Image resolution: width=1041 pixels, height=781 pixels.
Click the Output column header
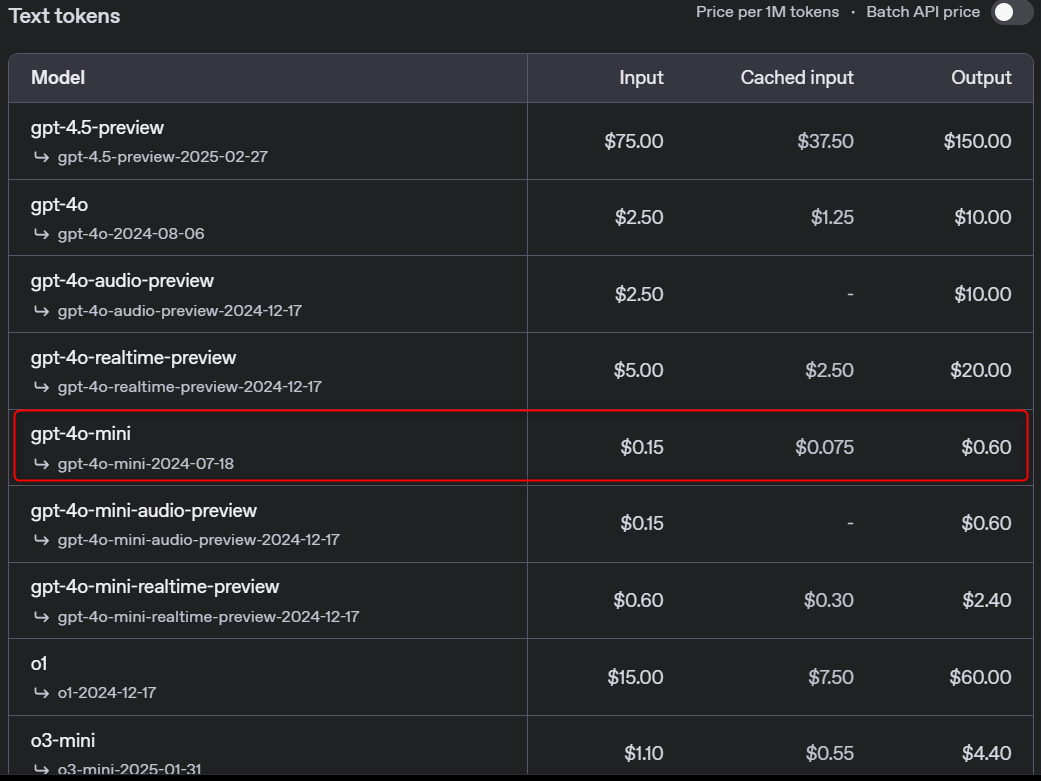click(x=981, y=78)
